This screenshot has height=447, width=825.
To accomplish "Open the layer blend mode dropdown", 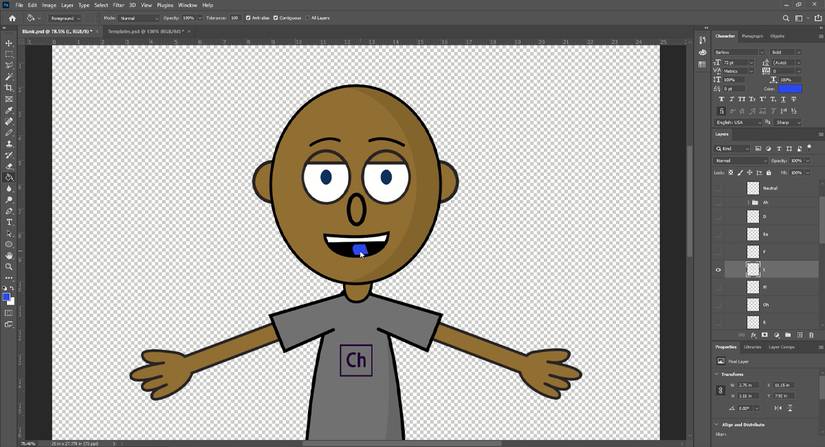I will pos(740,160).
